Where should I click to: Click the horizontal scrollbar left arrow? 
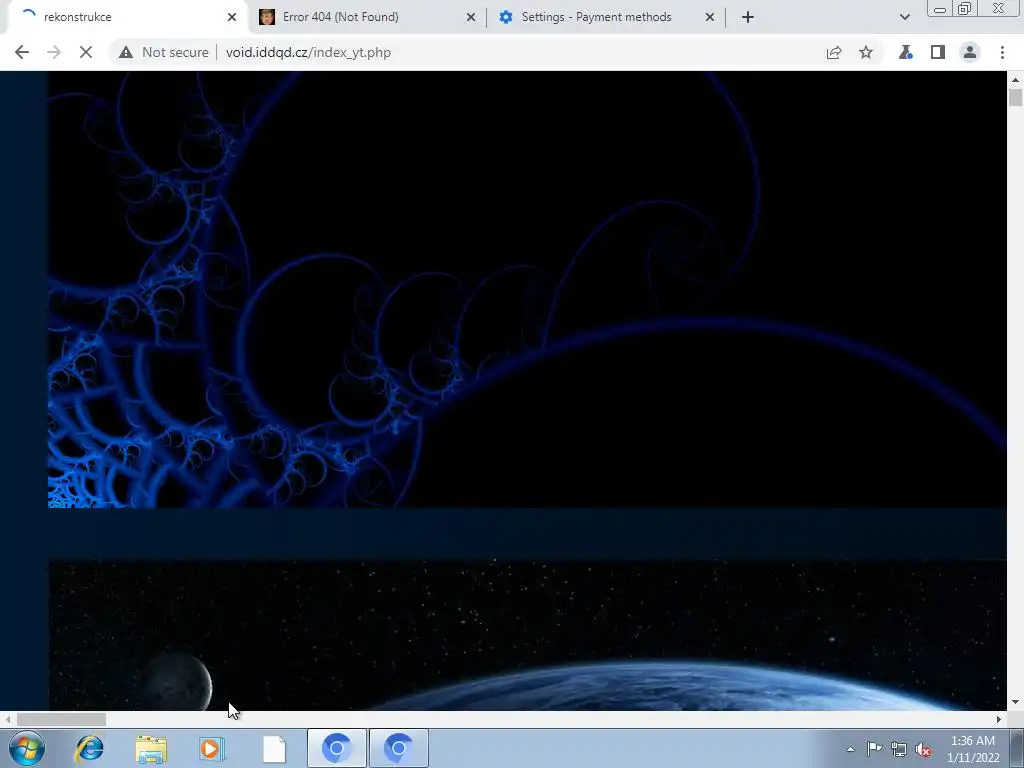[x=7, y=719]
